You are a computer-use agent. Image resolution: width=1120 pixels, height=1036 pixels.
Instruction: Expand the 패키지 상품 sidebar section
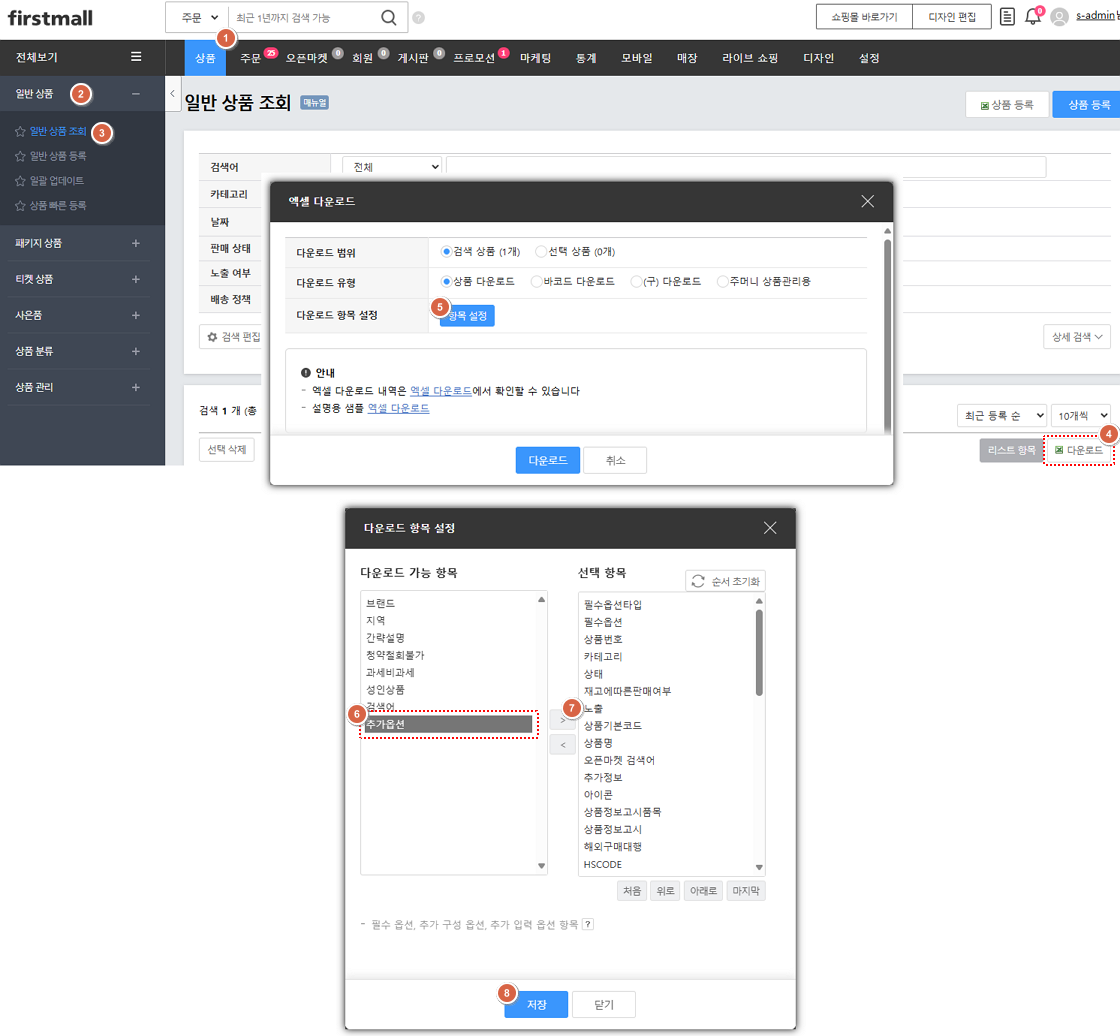(136, 244)
